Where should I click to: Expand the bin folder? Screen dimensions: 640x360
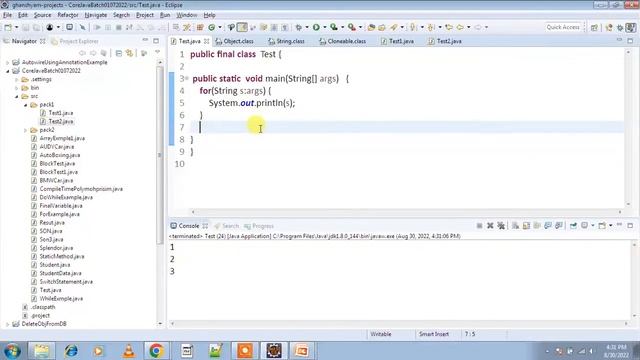(x=16, y=88)
